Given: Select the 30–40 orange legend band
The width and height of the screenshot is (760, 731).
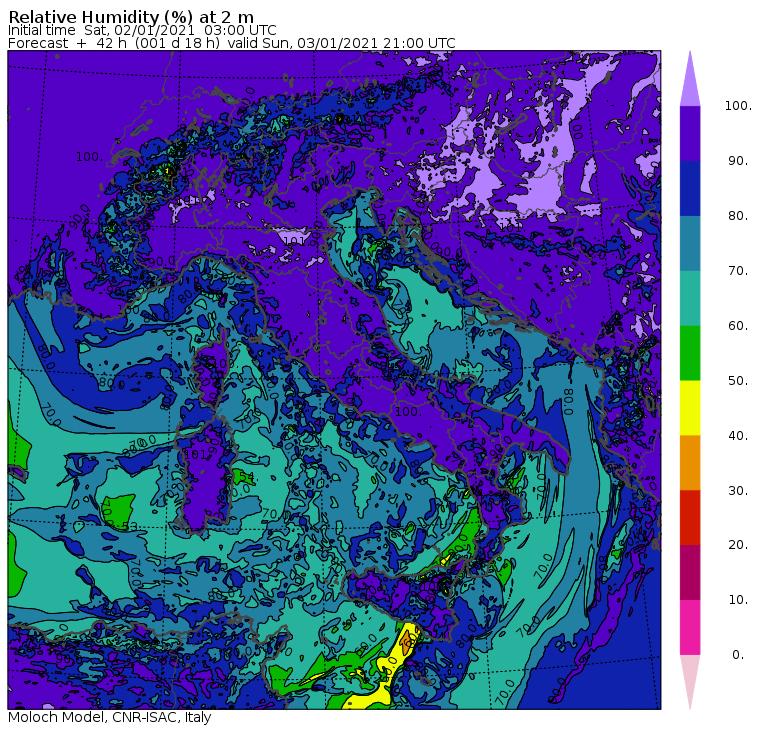Looking at the screenshot, I should point(690,463).
